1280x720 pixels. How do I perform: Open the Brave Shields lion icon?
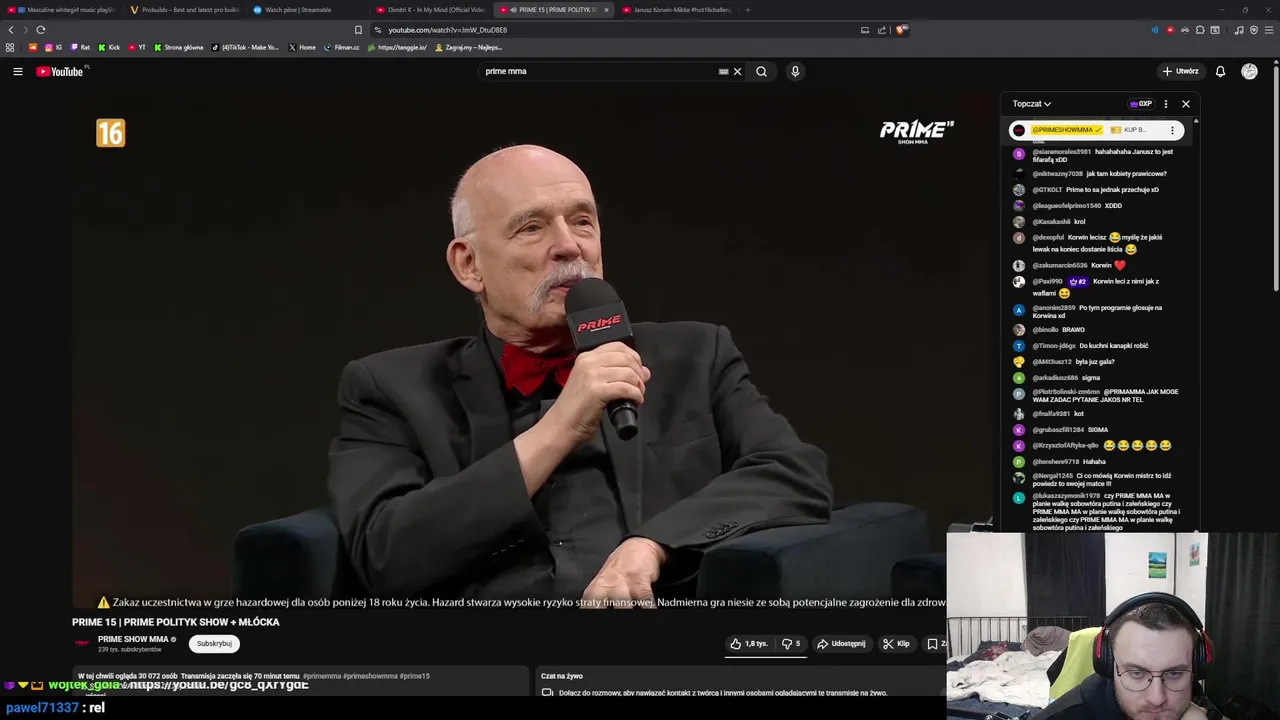[900, 30]
